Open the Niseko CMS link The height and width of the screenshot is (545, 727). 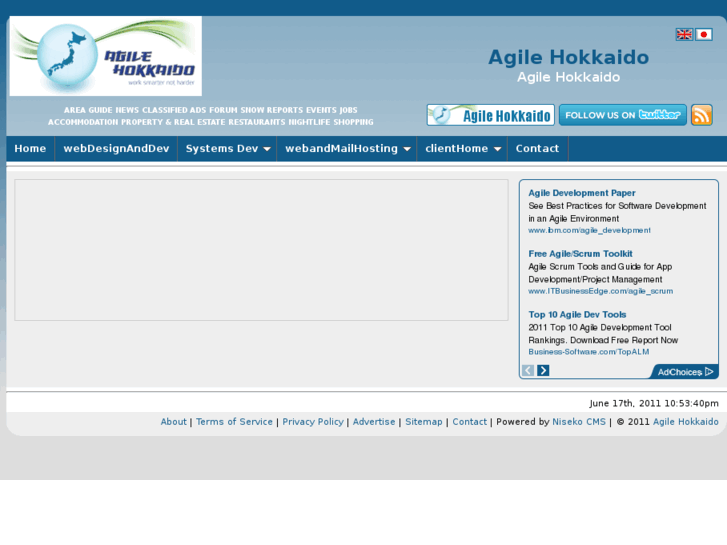click(579, 422)
